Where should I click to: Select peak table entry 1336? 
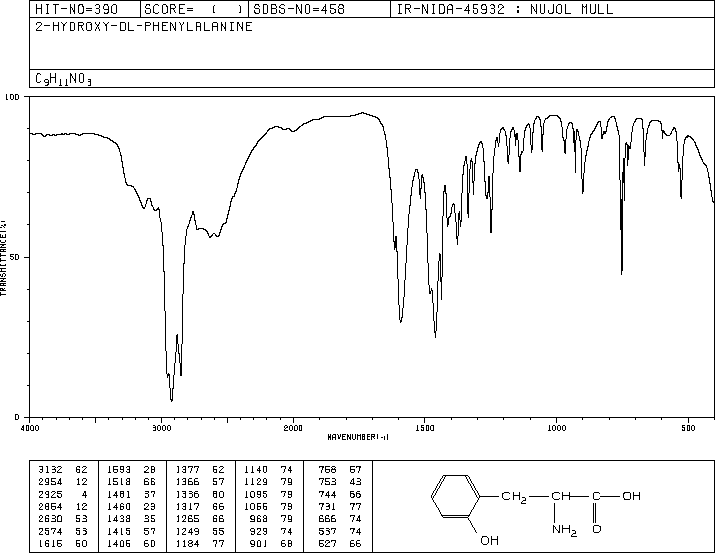coord(187,494)
